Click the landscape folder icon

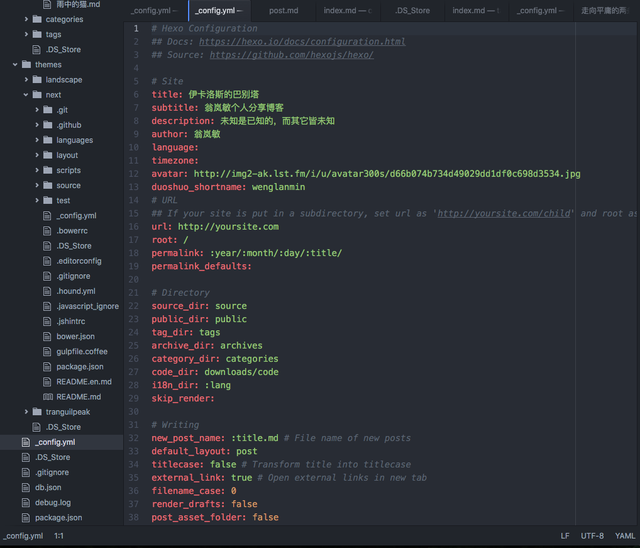click(37, 80)
